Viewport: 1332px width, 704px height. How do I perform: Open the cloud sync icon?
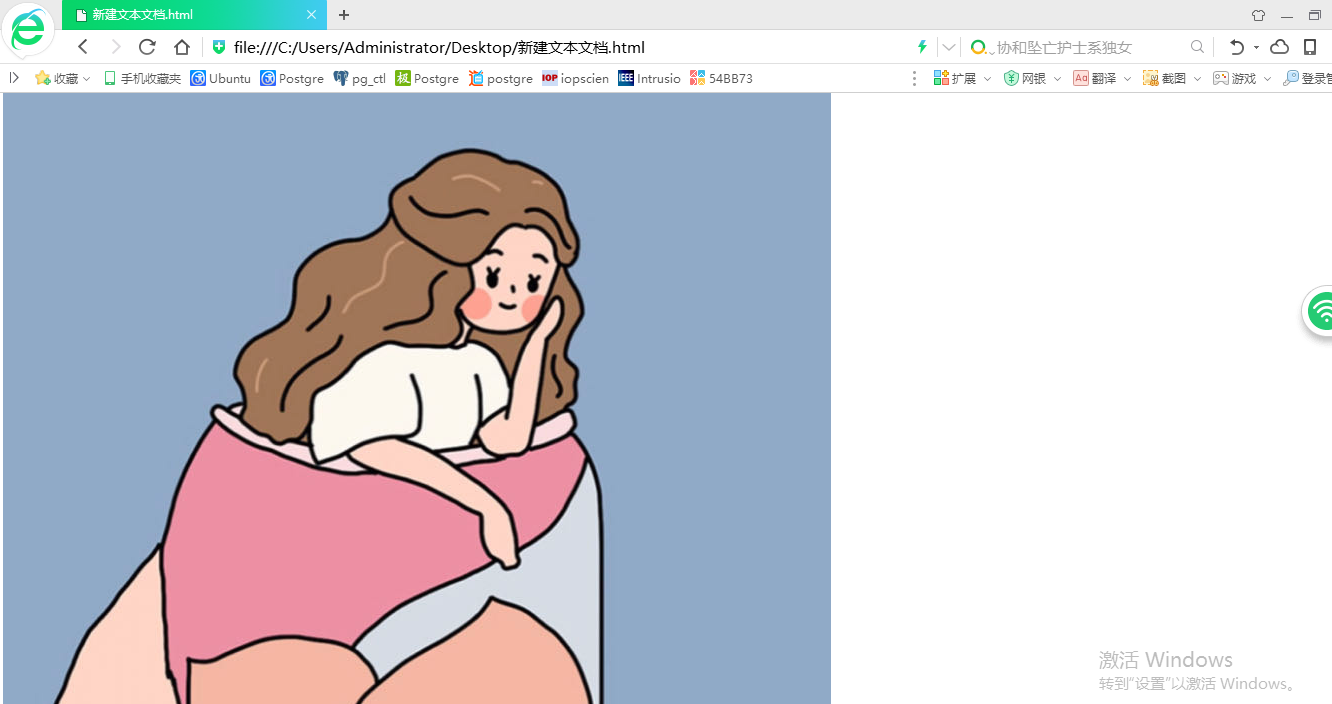coord(1278,46)
